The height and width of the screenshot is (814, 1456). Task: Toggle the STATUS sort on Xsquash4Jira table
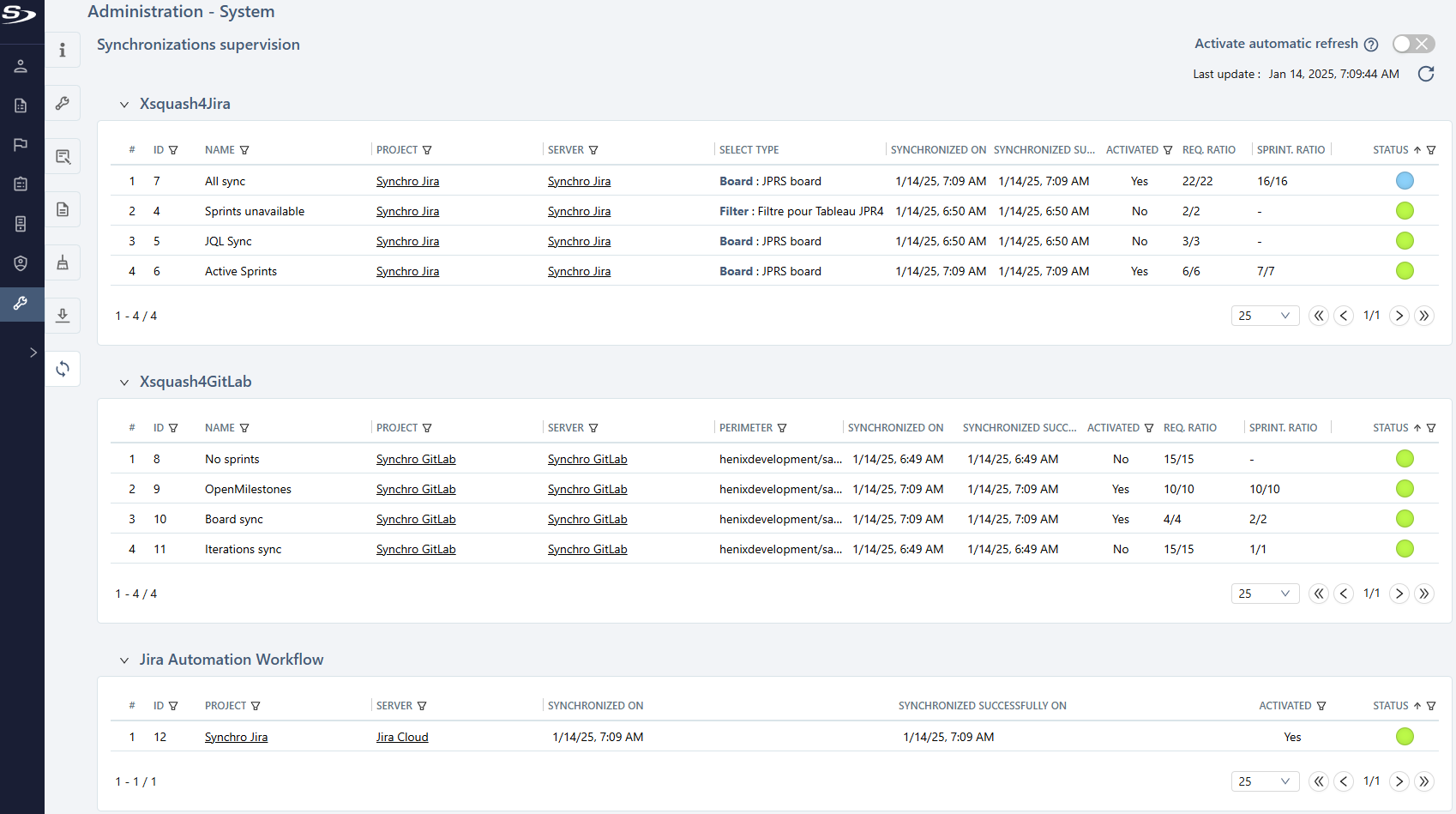[1419, 149]
